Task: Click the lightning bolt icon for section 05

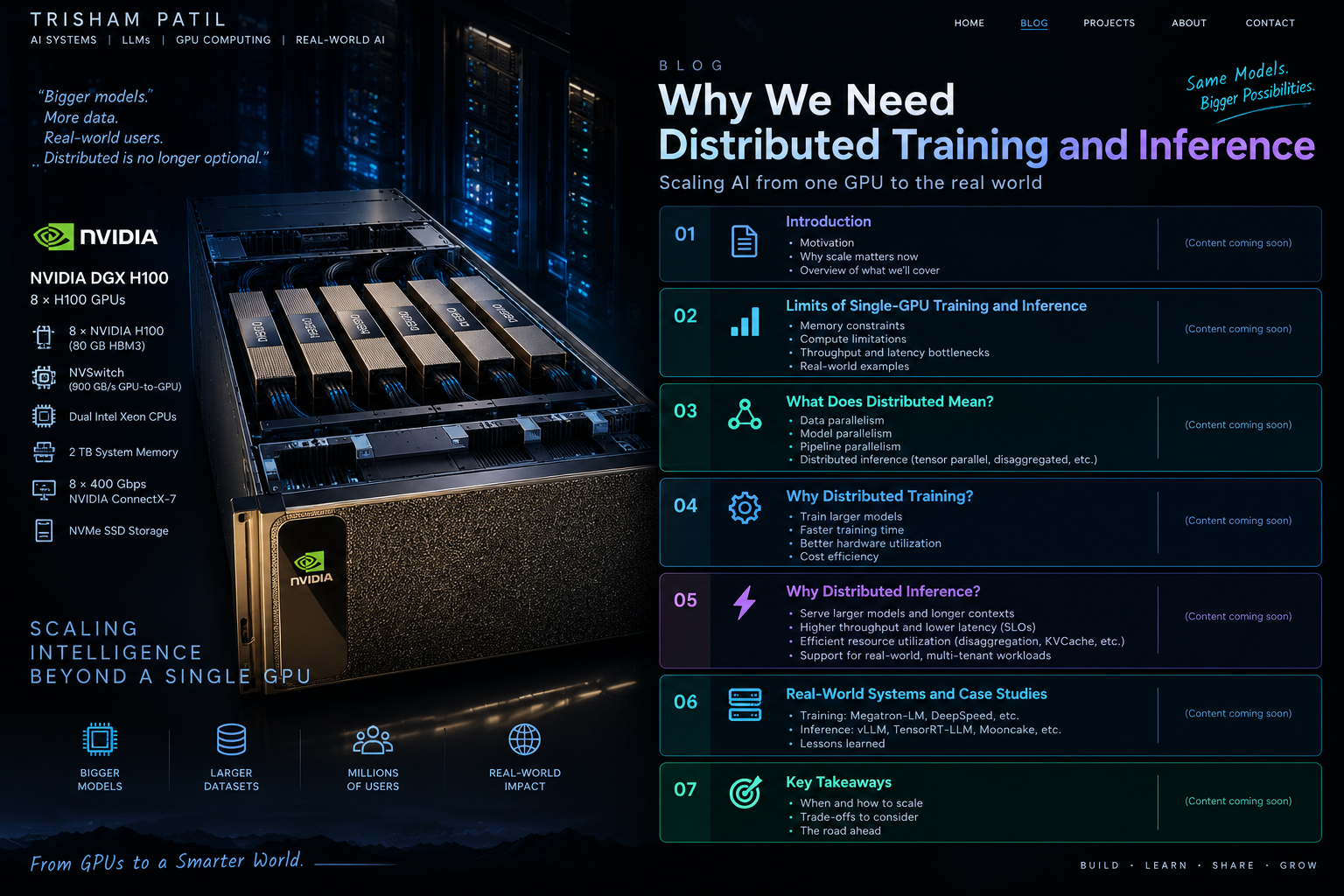Action: pos(744,602)
